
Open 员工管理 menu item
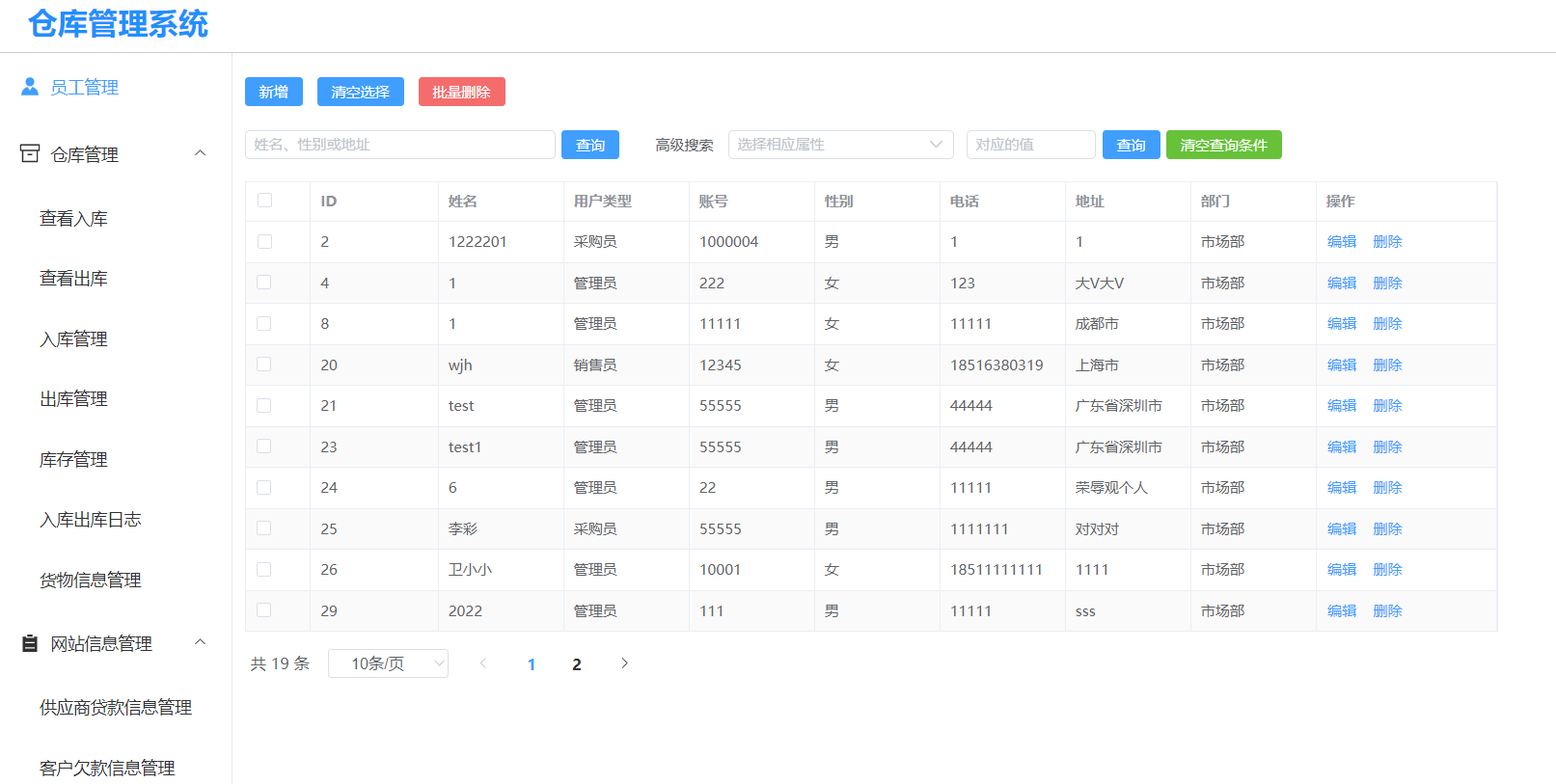pos(84,87)
